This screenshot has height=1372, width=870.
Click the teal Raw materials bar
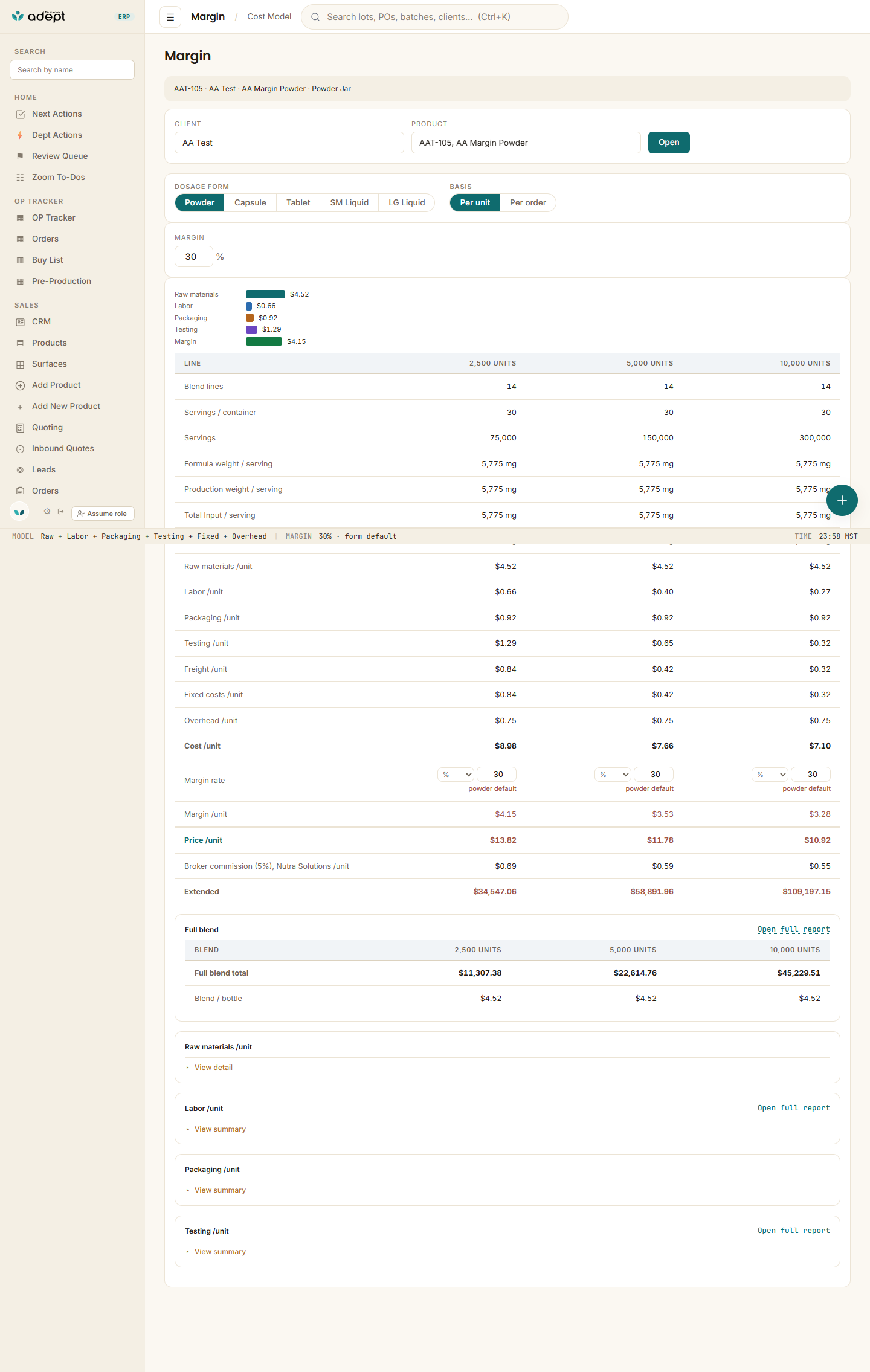pyautogui.click(x=265, y=294)
